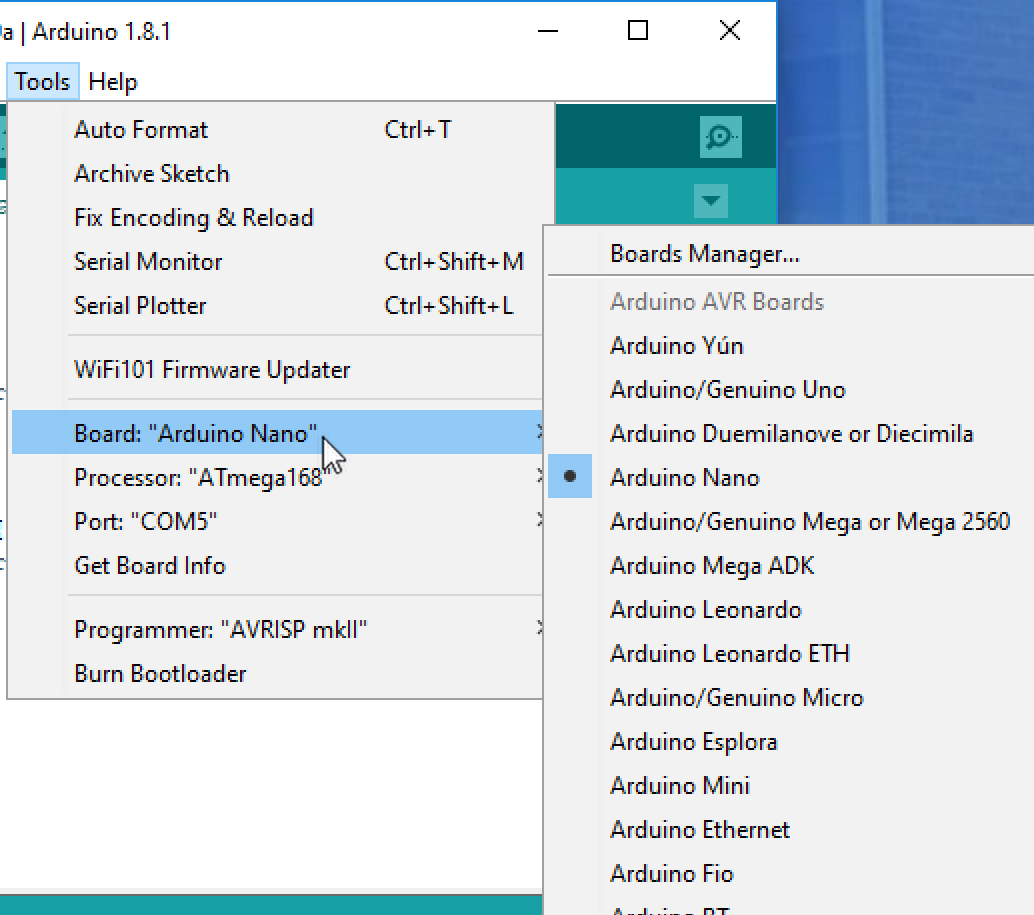This screenshot has height=915, width=1034.
Task: Pick Arduino Duemilanove or Diecimila board
Action: [x=790, y=434]
